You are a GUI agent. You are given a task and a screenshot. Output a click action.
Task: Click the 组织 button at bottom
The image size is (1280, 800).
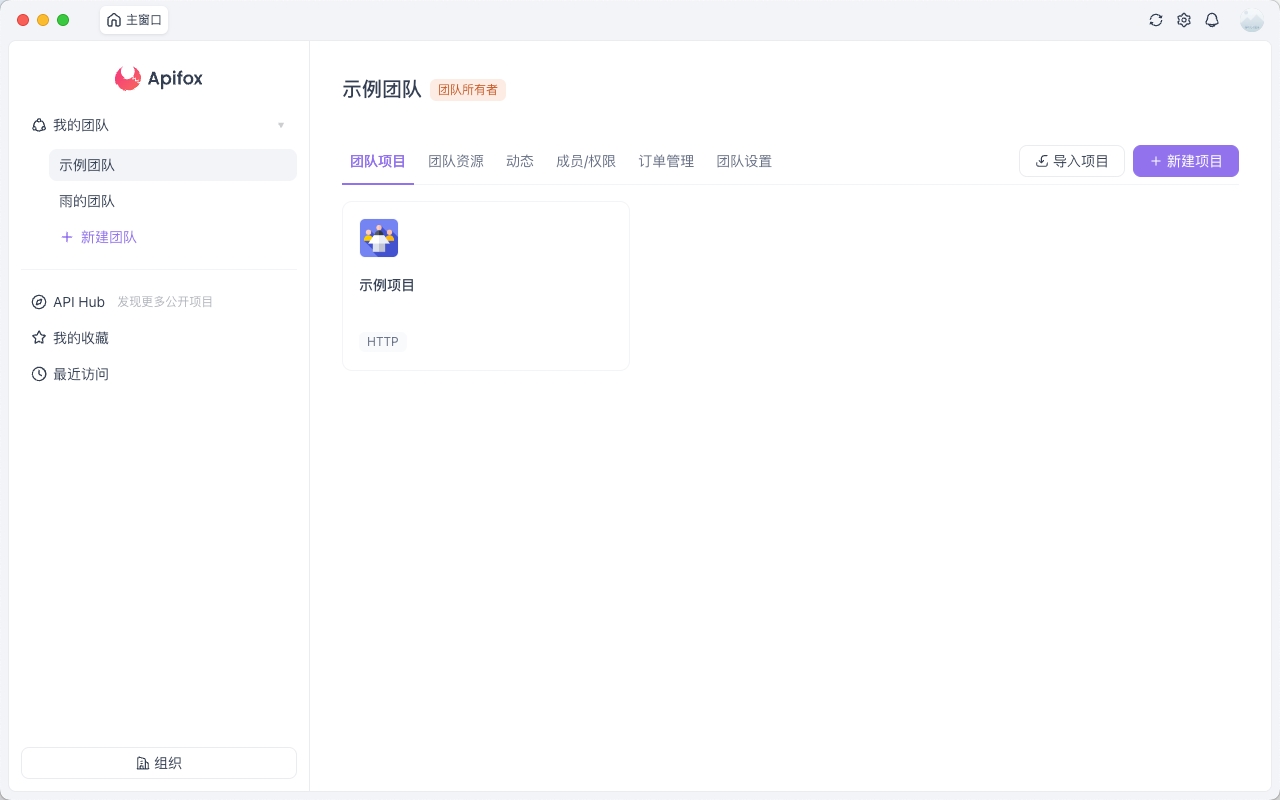tap(159, 763)
